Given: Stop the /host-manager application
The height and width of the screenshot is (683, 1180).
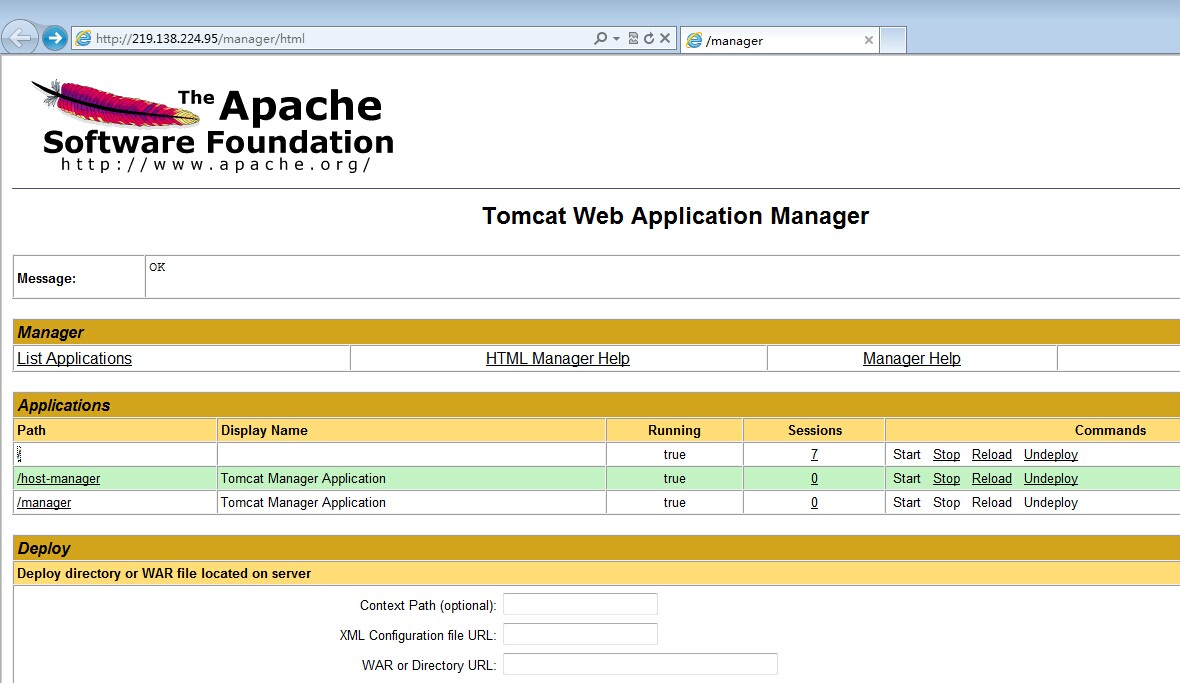Looking at the screenshot, I should [x=947, y=478].
